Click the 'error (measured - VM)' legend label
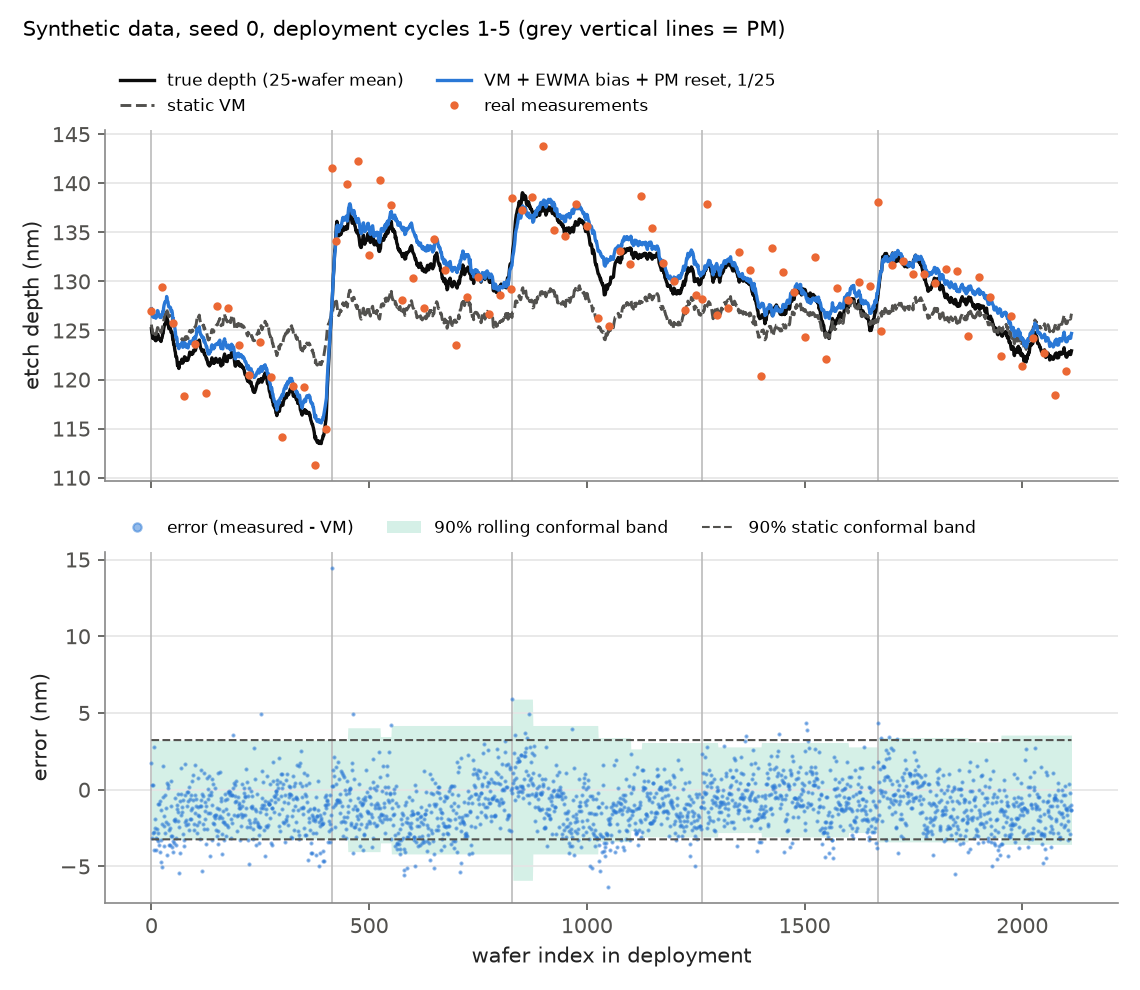Screen dimensions: 1140x990 (260, 527)
